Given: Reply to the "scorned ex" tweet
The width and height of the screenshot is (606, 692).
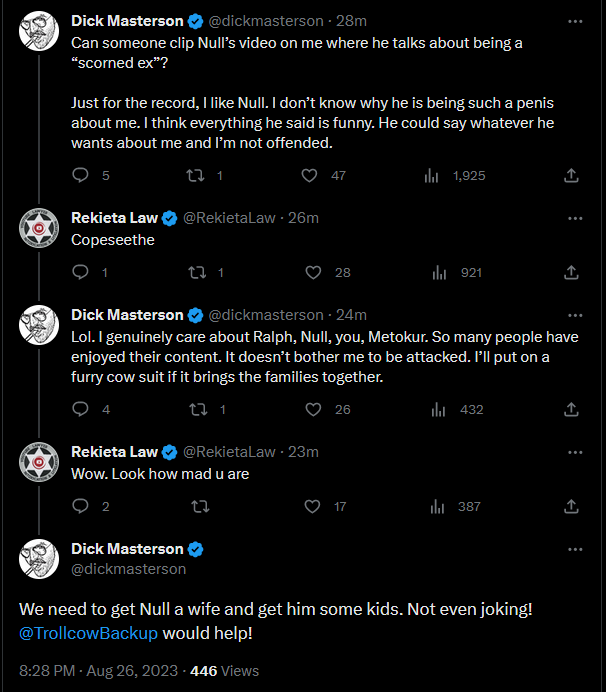Looking at the screenshot, I should coord(82,175).
